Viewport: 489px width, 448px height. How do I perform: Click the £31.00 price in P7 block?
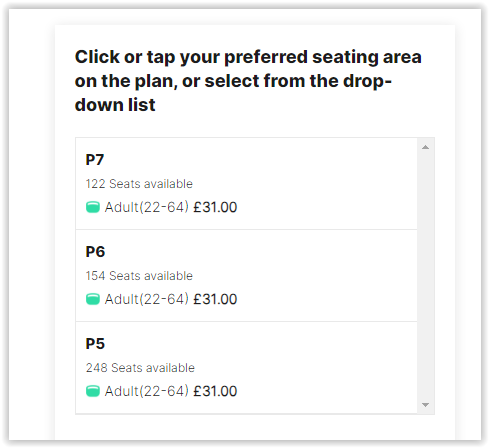coord(215,207)
